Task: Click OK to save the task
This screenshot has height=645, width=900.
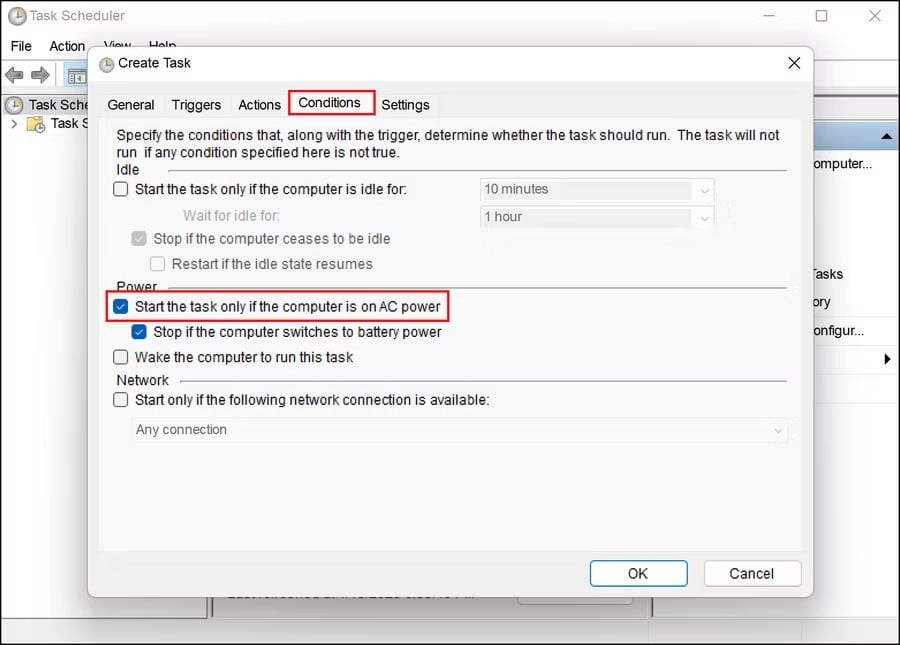Action: 638,573
